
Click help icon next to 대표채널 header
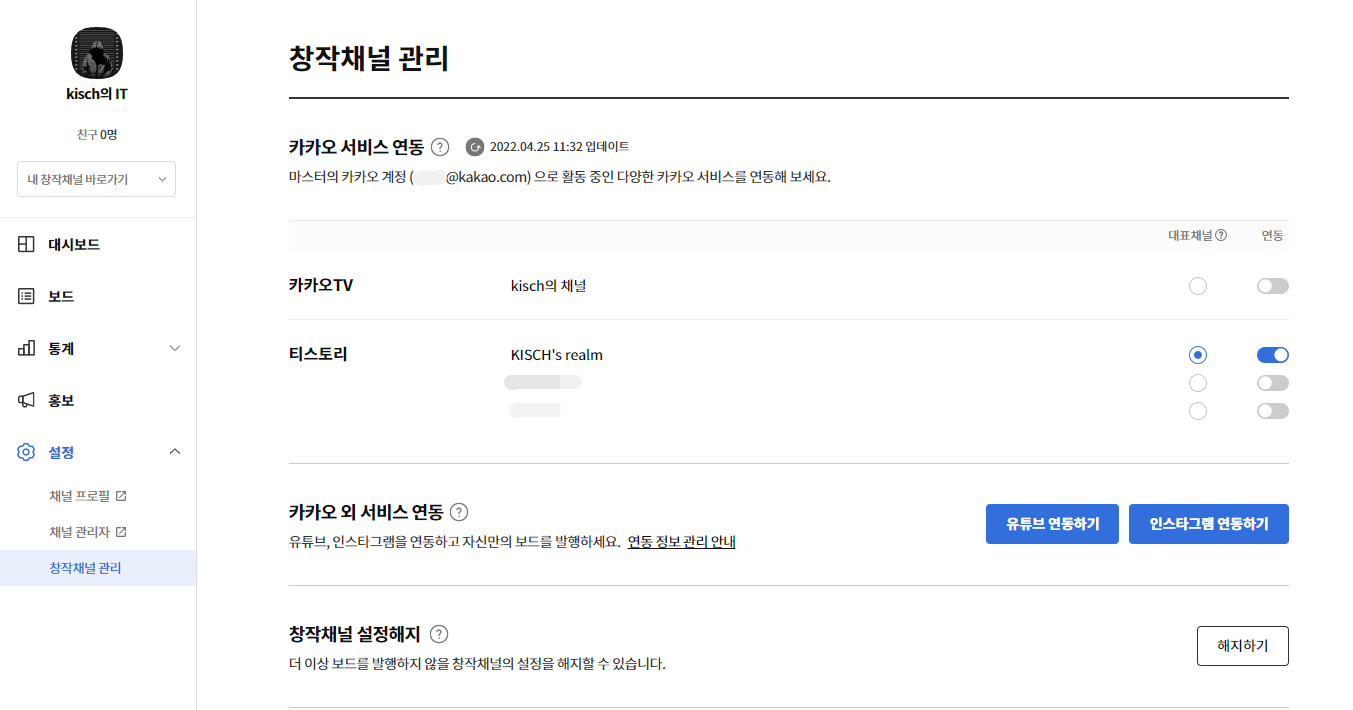[x=1221, y=236]
